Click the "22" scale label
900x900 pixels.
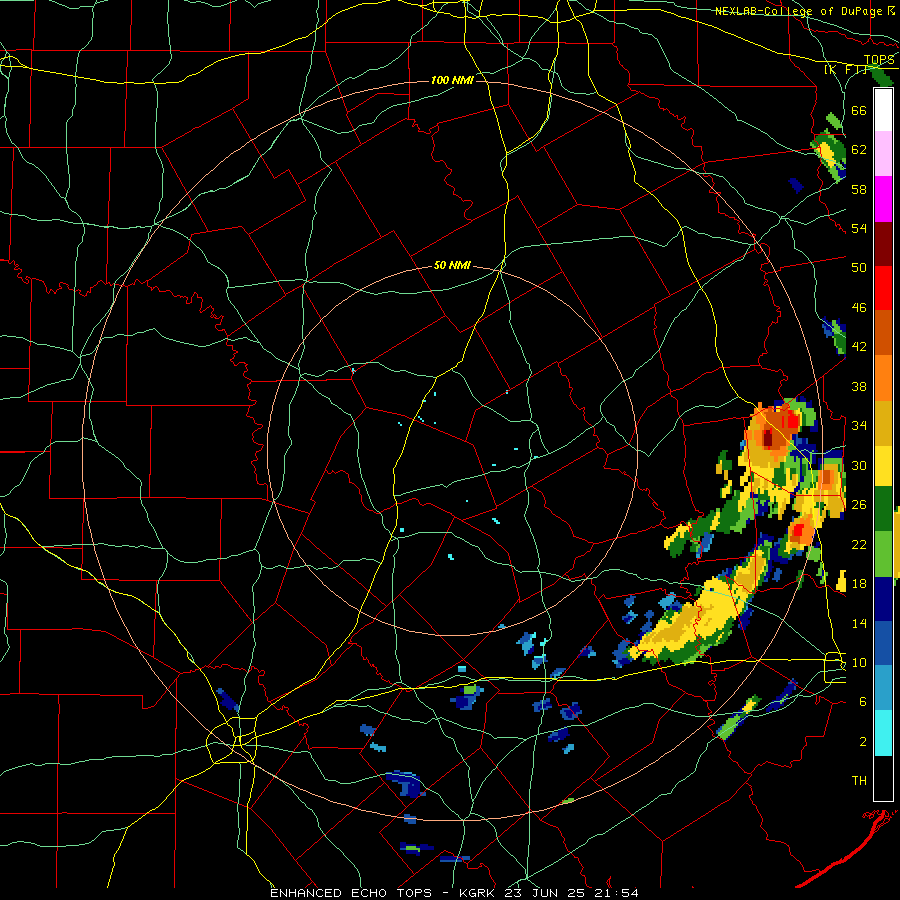(x=859, y=544)
